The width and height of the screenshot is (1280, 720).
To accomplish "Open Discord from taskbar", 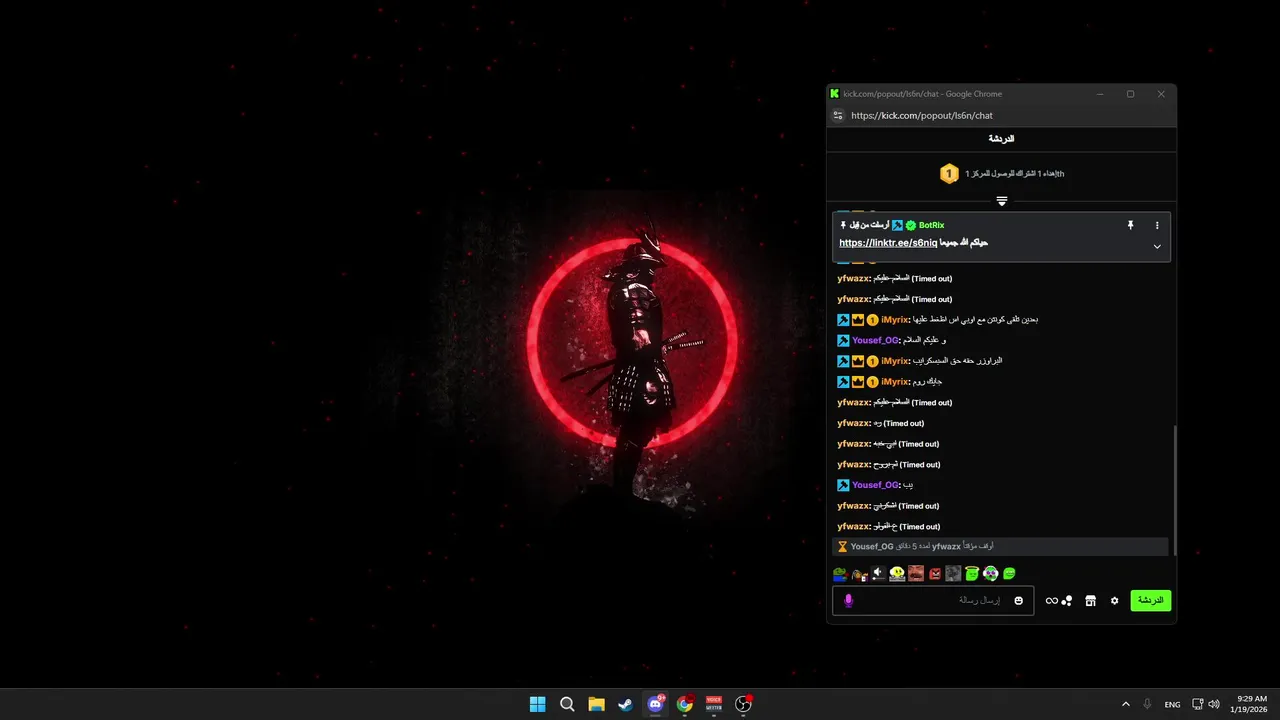I will [x=655, y=704].
